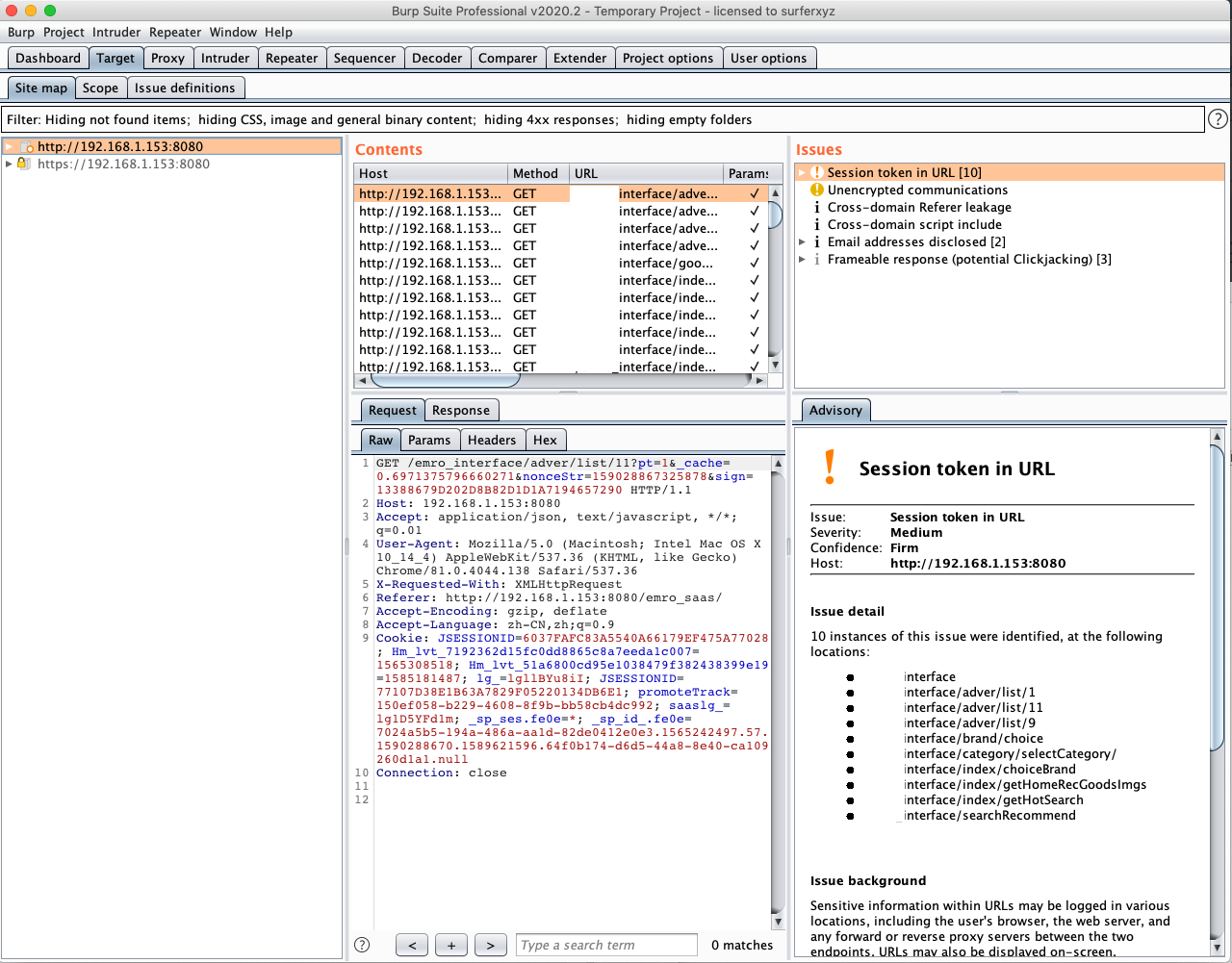Go to the Decoder tab

click(437, 58)
